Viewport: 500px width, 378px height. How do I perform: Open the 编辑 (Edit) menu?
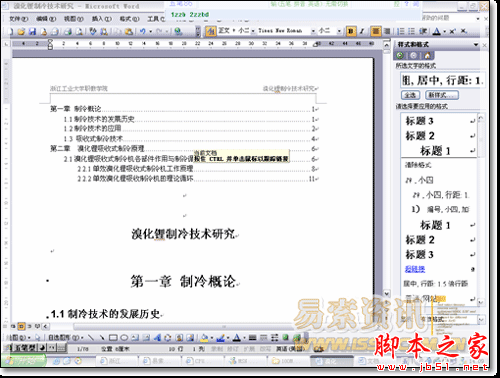point(46,19)
